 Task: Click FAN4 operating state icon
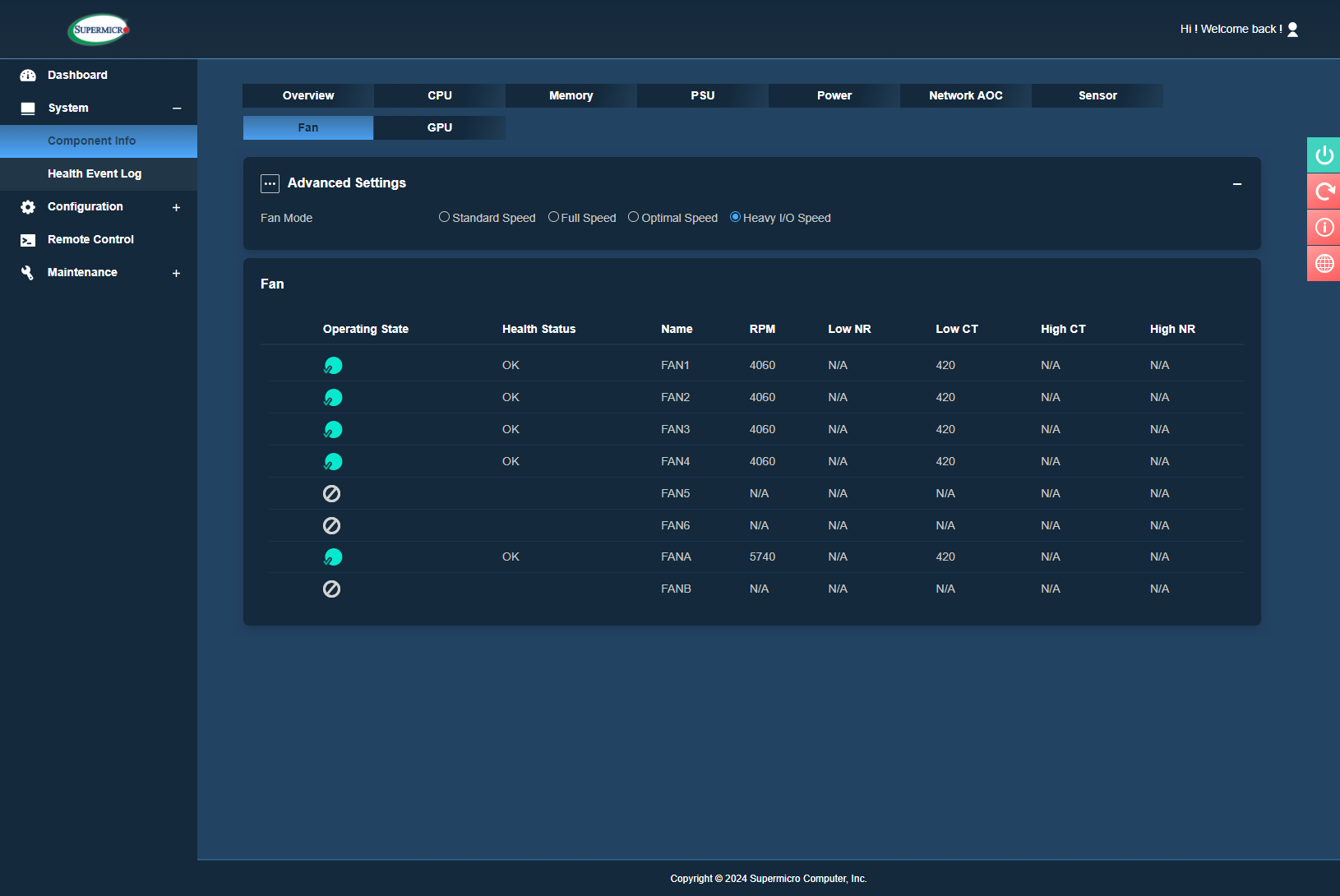333,462
